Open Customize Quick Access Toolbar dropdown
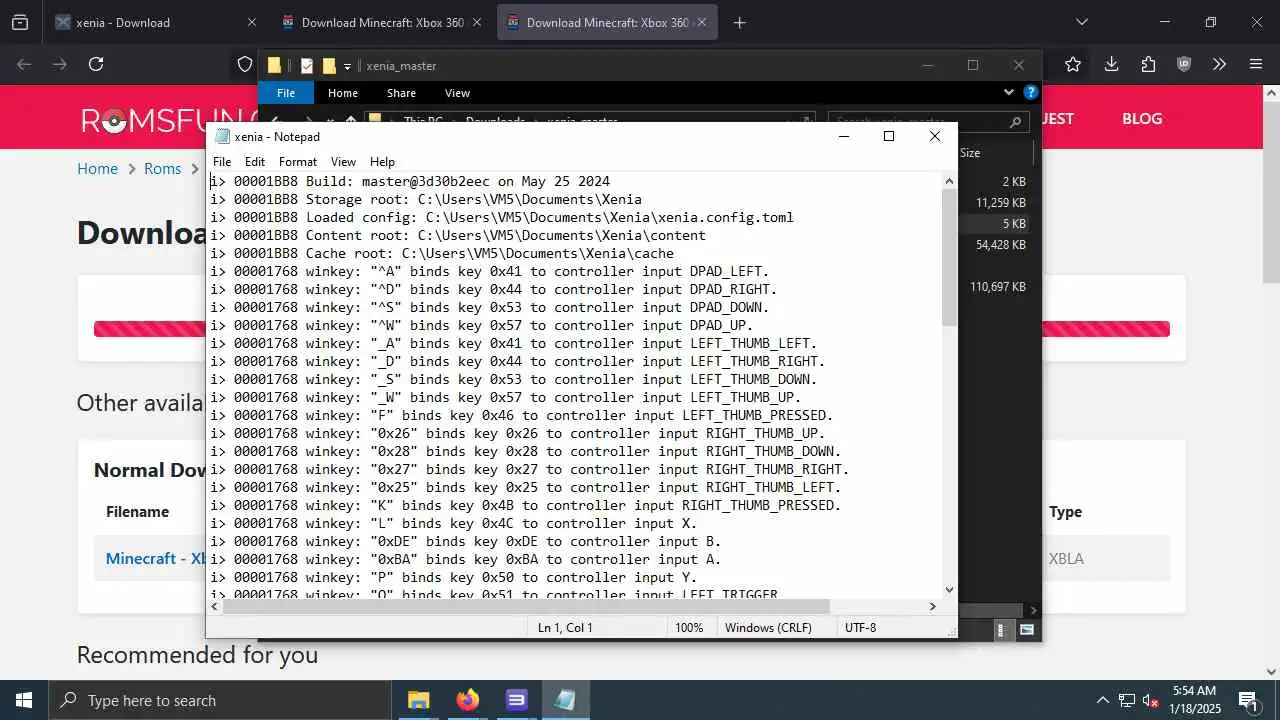1280x720 pixels. (347, 66)
